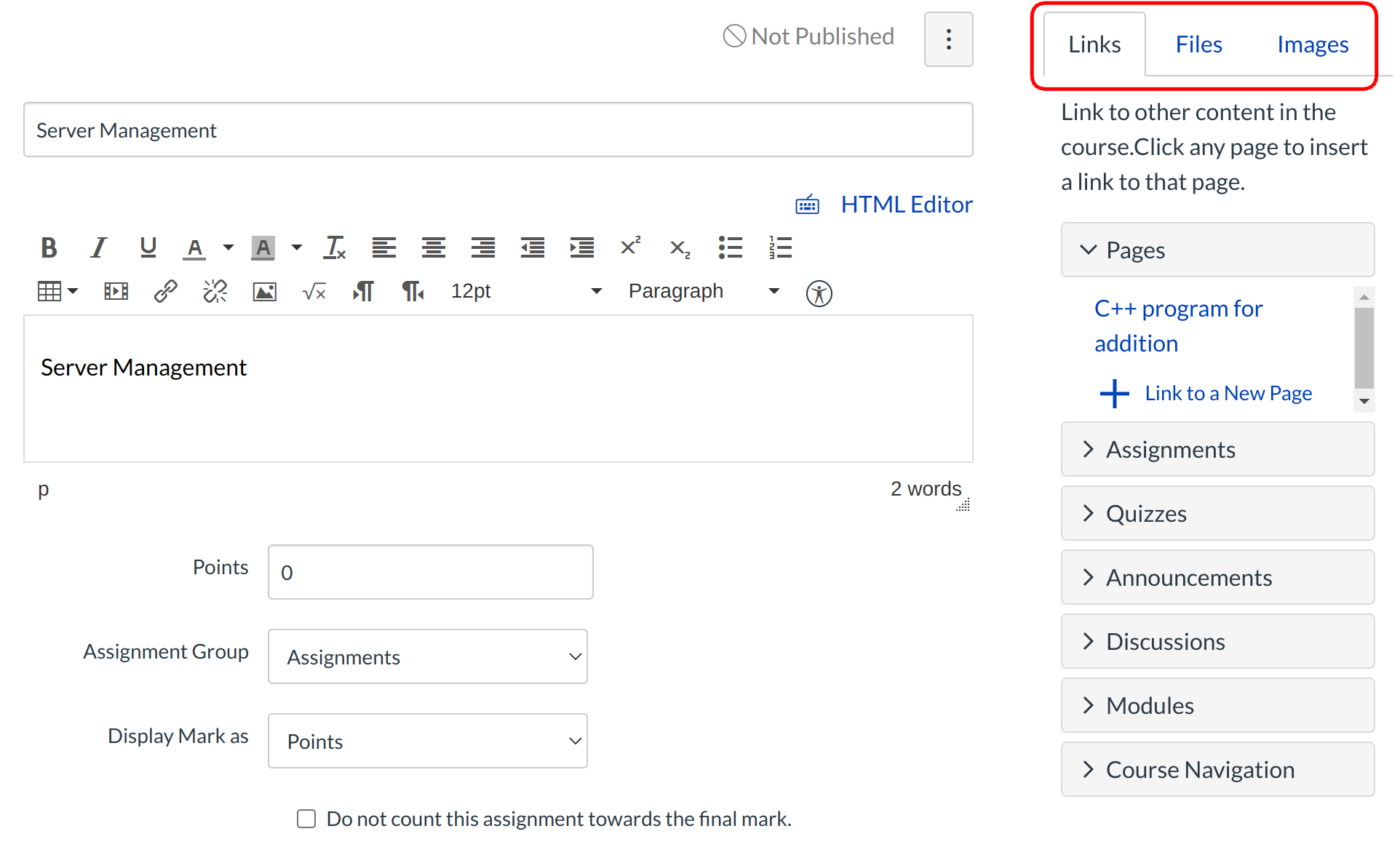Toggle bold formatting
1400x866 pixels.
[x=49, y=248]
